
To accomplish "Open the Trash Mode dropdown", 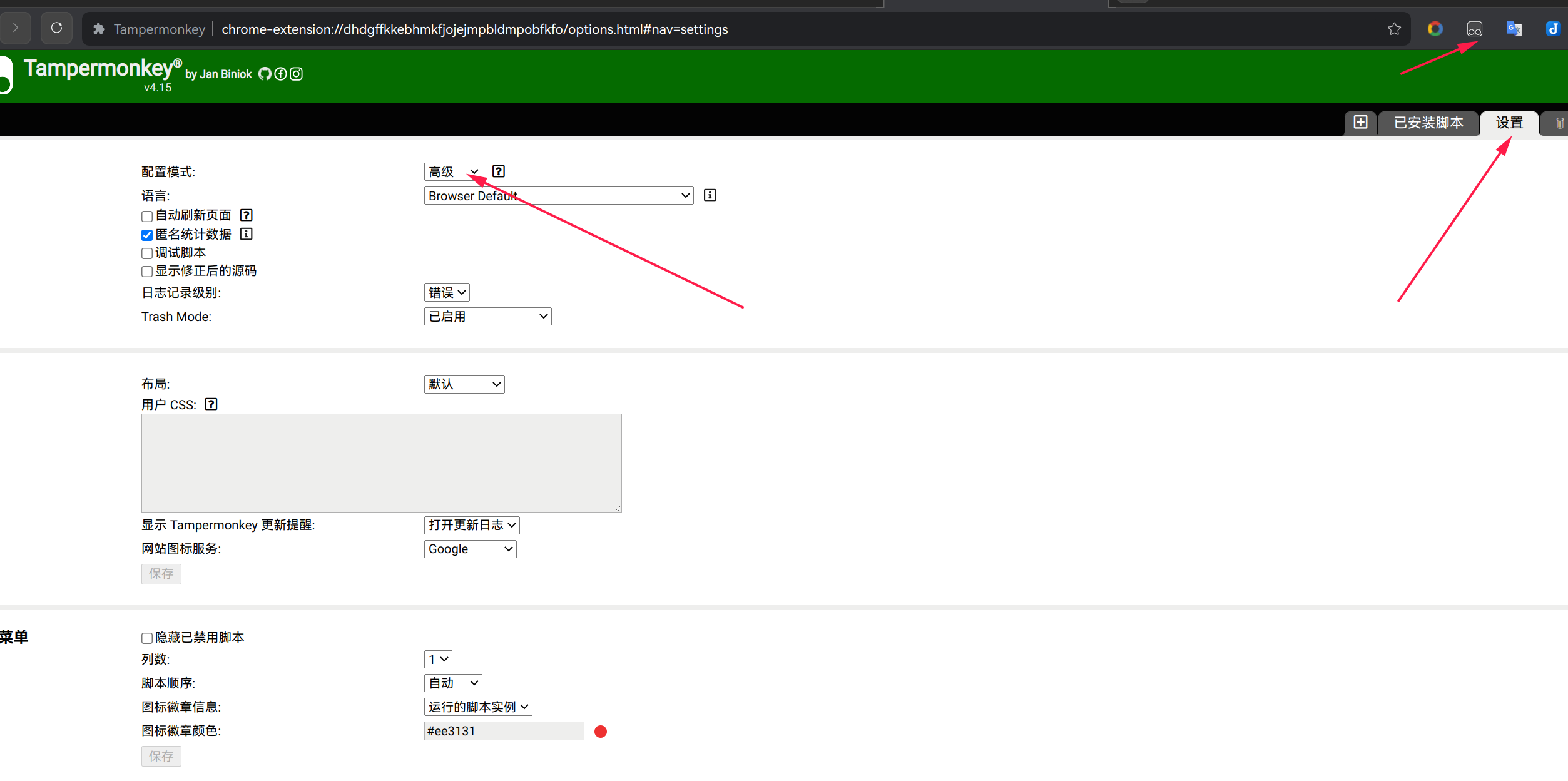I will [x=487, y=316].
